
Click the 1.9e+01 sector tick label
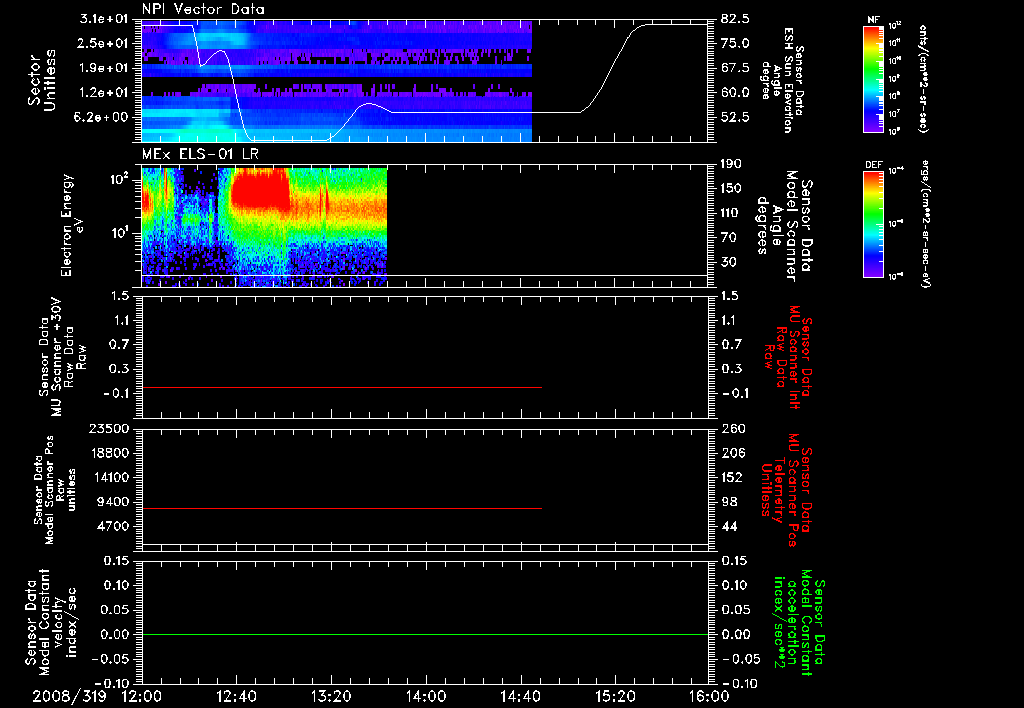coord(104,68)
